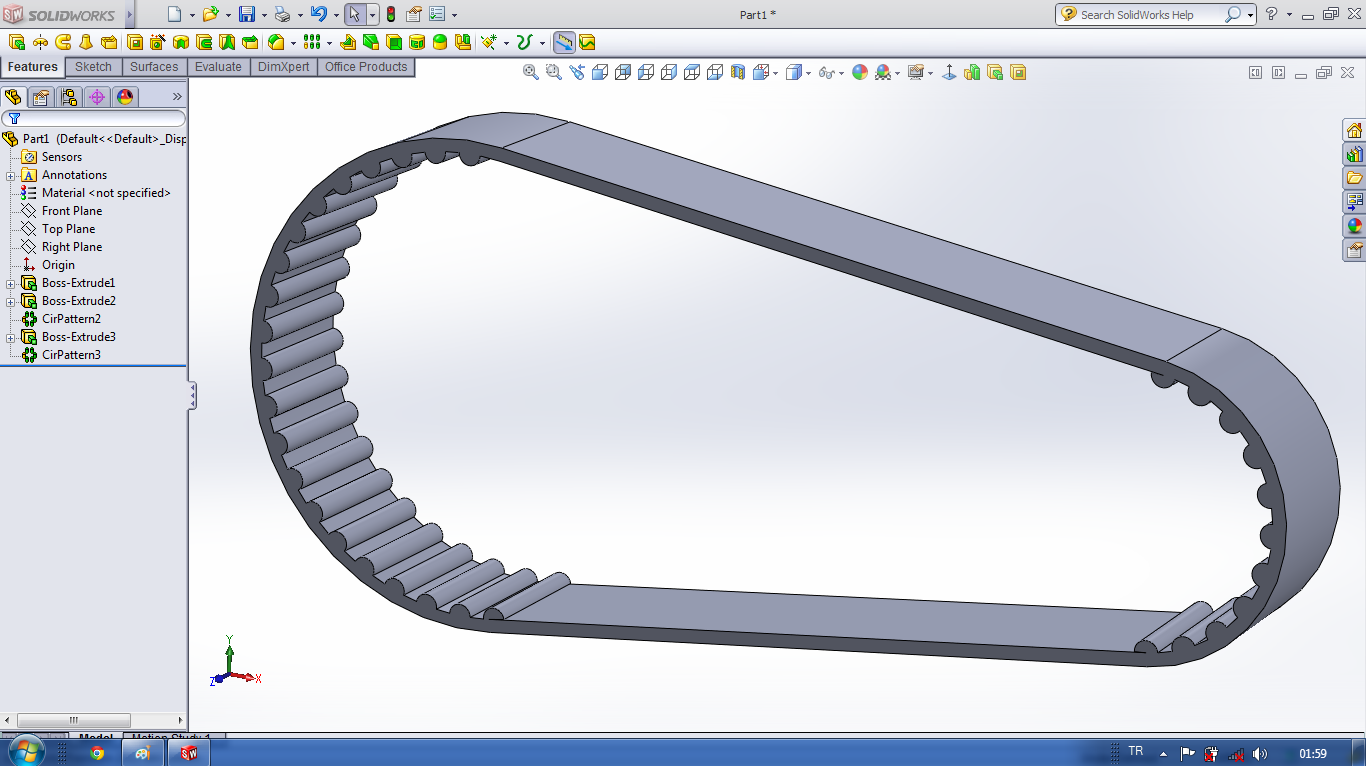Click the Zoom to Fit icon
The image size is (1366, 766).
point(531,72)
